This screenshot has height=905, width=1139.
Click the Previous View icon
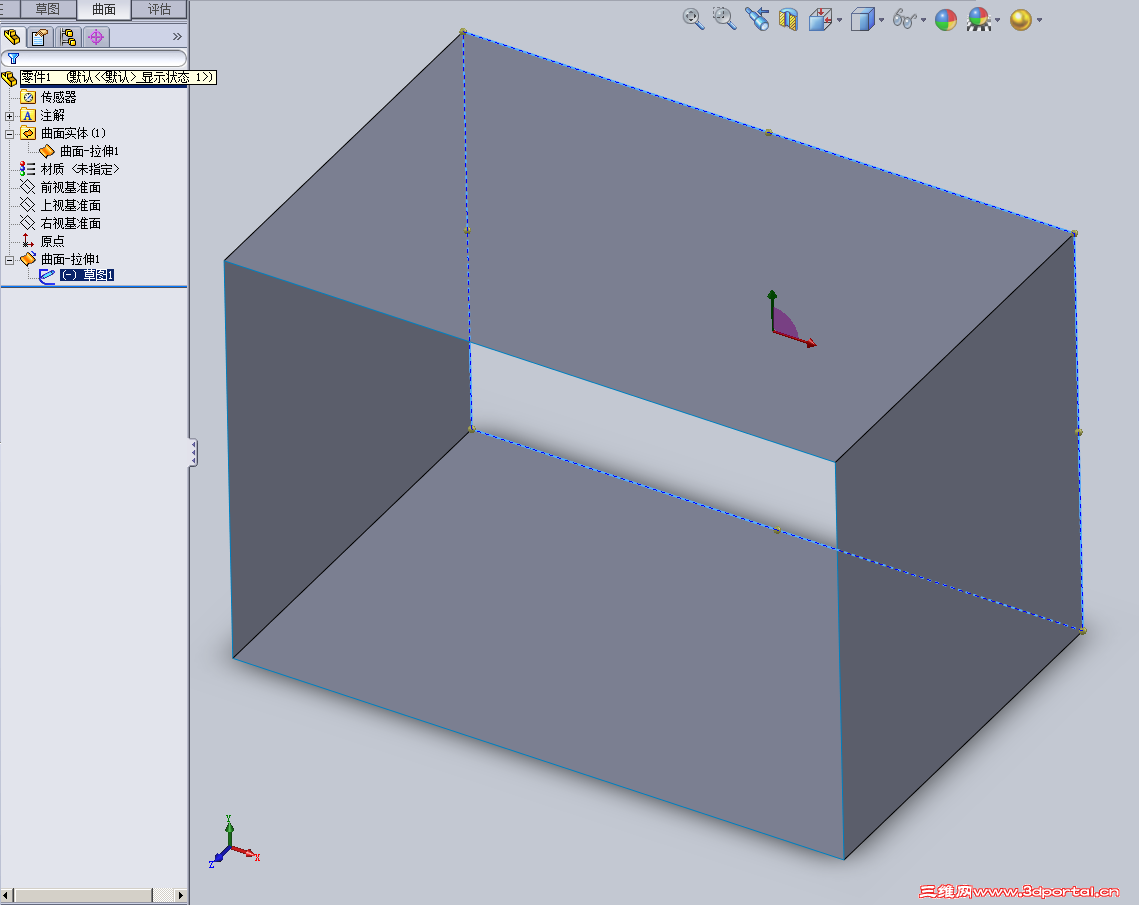(757, 20)
